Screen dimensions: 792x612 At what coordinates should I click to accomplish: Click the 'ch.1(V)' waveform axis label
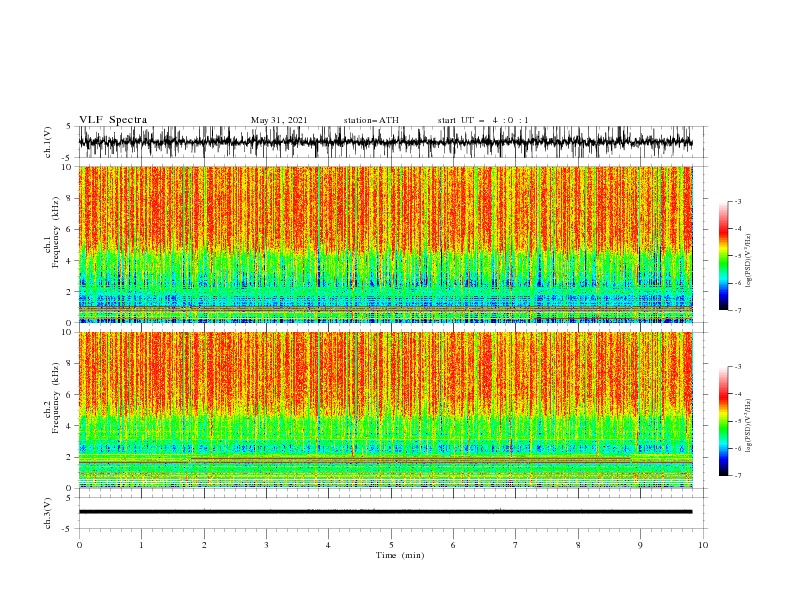click(x=48, y=142)
